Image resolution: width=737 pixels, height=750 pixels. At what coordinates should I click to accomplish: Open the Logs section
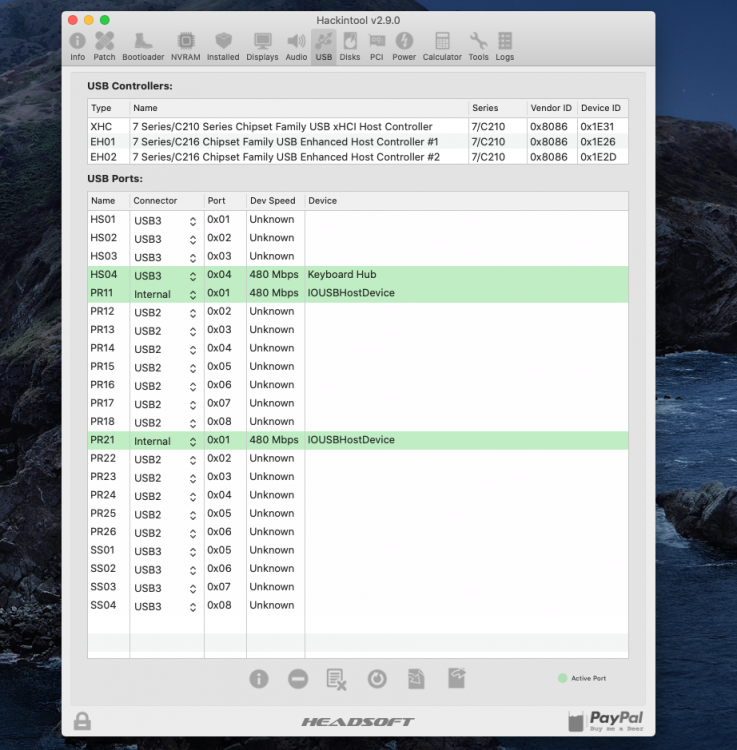click(x=505, y=46)
